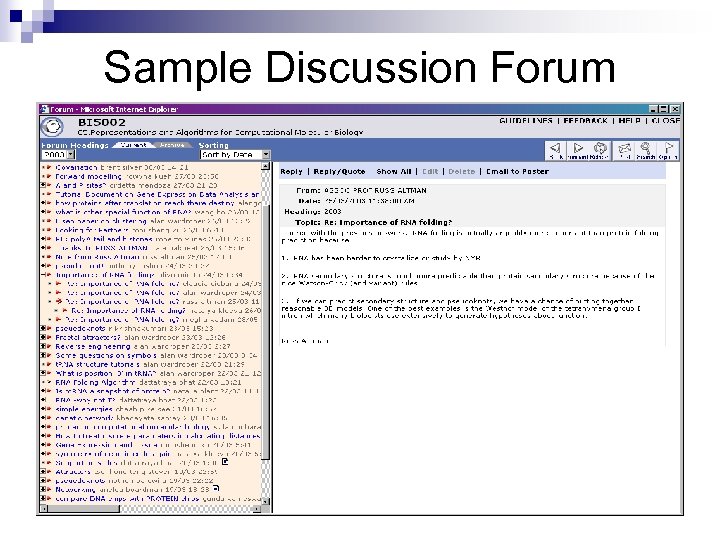Screen dimensions: 720x540
Task: Click the Back arrow toolbar icon
Action: pos(556,150)
